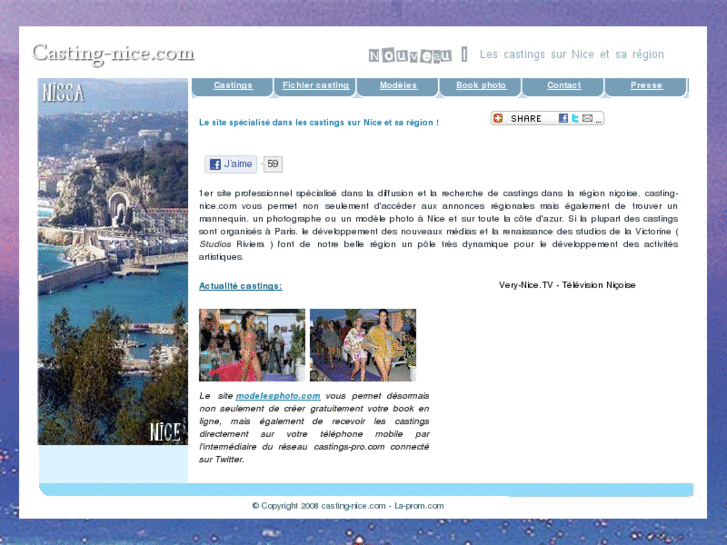Screen dimensions: 727x545
Task: Open more share options ellipsis
Action: [x=599, y=120]
